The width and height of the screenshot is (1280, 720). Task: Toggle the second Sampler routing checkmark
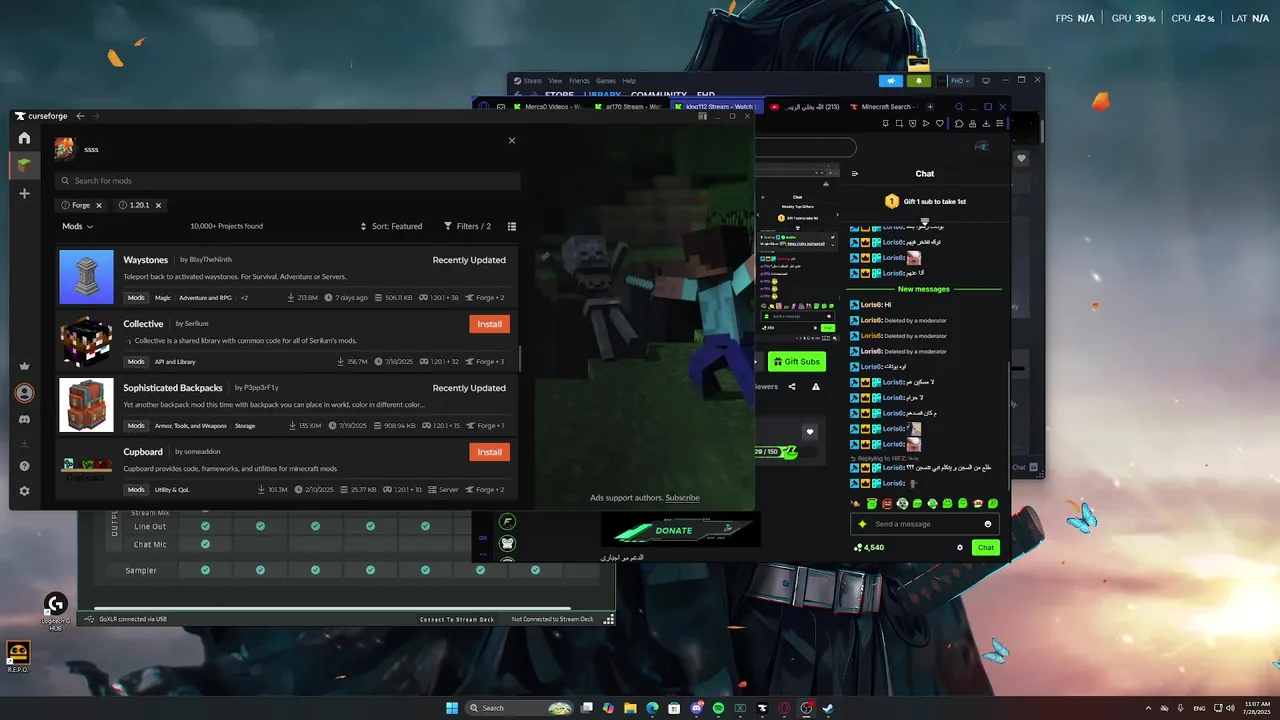260,570
